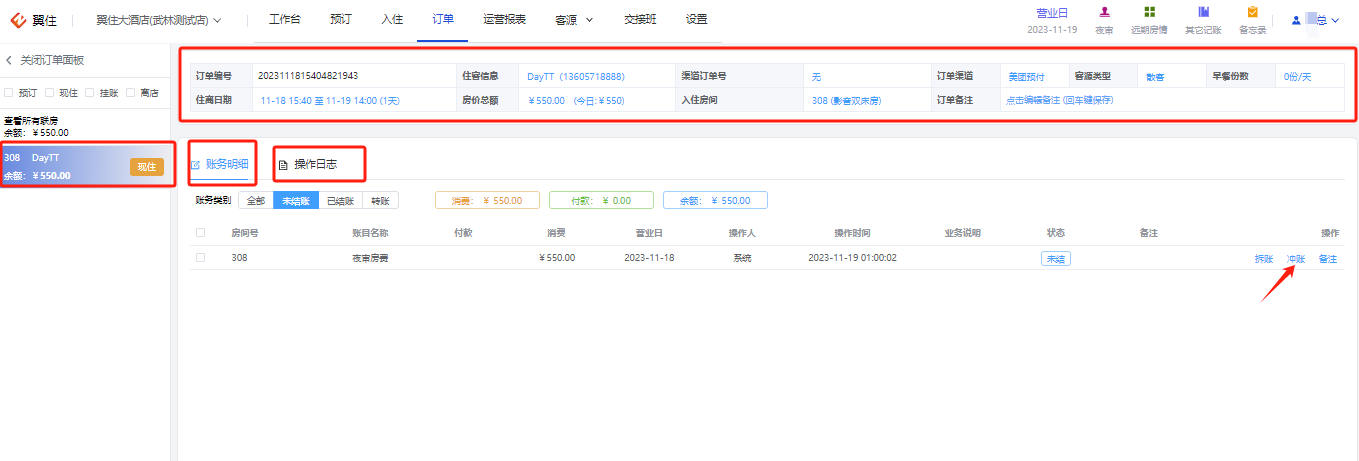Screen dimensions: 1359x461
Task: Click the operation time 2023-11-19 01:00:02
Action: pos(852,258)
